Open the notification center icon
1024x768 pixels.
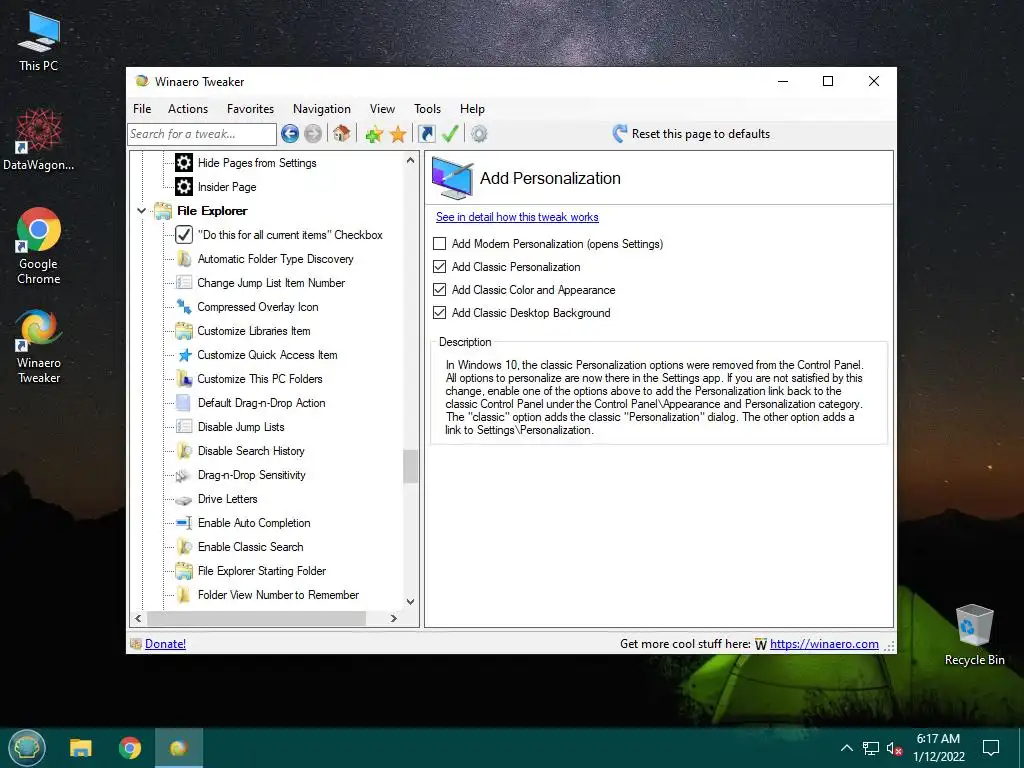pyautogui.click(x=991, y=748)
